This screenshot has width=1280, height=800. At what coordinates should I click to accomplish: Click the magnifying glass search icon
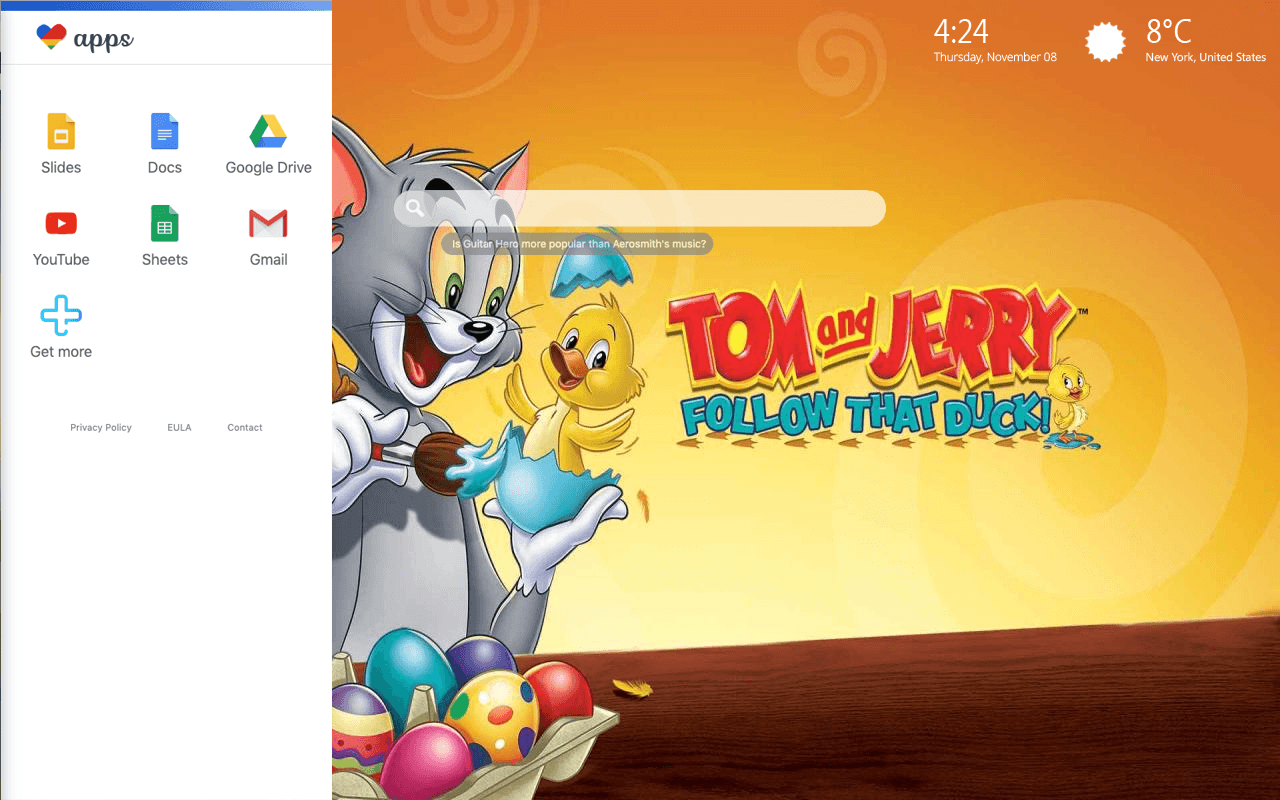[x=415, y=208]
